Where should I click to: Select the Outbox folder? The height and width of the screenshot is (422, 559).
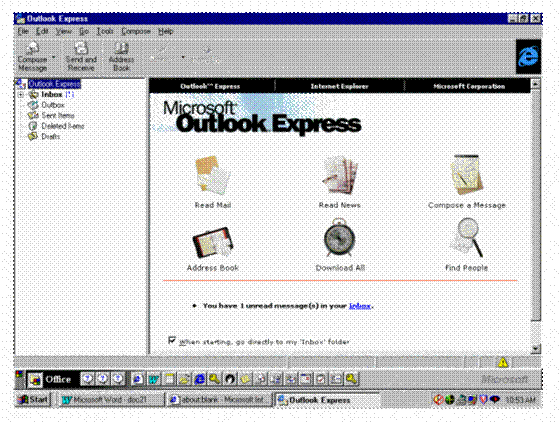[53, 105]
